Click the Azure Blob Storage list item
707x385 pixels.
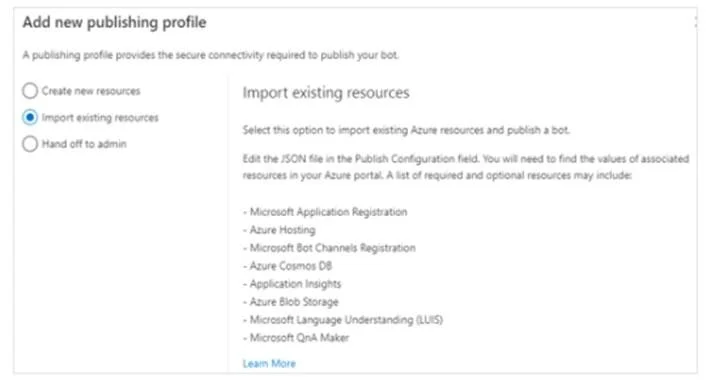pyautogui.click(x=291, y=302)
